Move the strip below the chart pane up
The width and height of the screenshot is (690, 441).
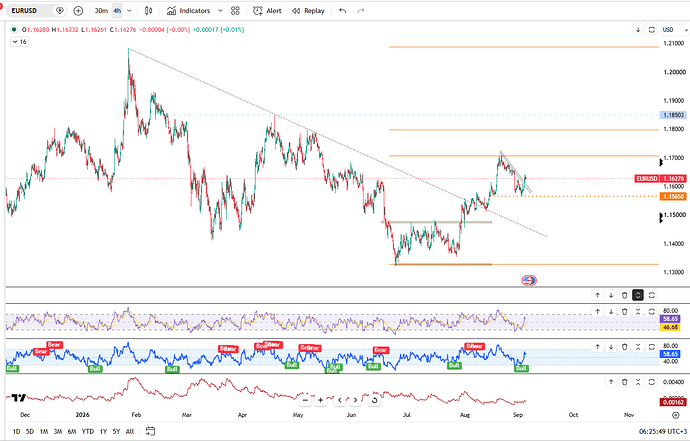(598, 295)
